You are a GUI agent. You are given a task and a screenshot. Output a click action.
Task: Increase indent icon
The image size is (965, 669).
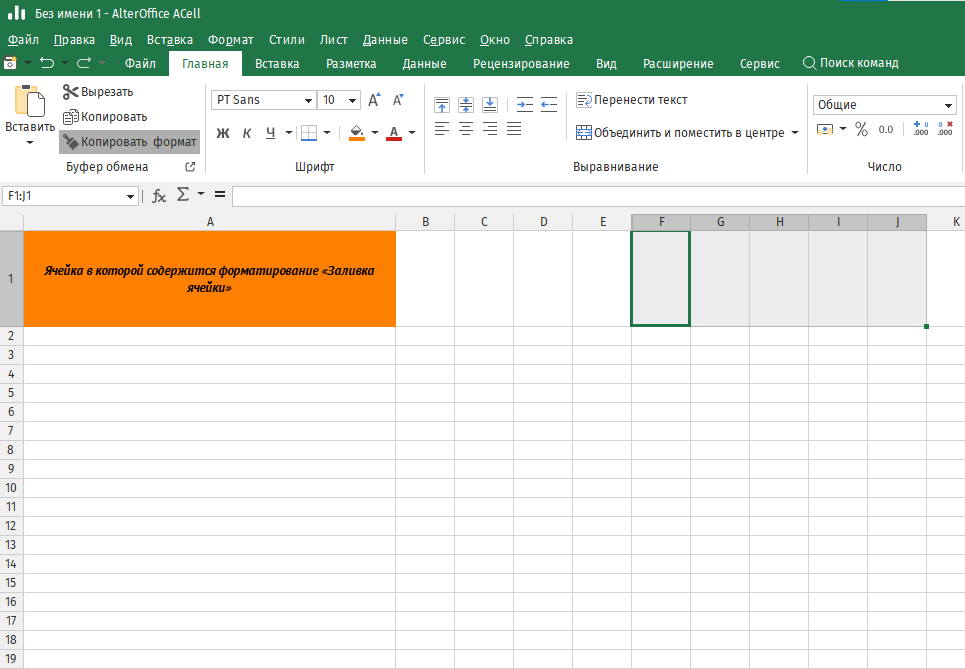pyautogui.click(x=525, y=105)
